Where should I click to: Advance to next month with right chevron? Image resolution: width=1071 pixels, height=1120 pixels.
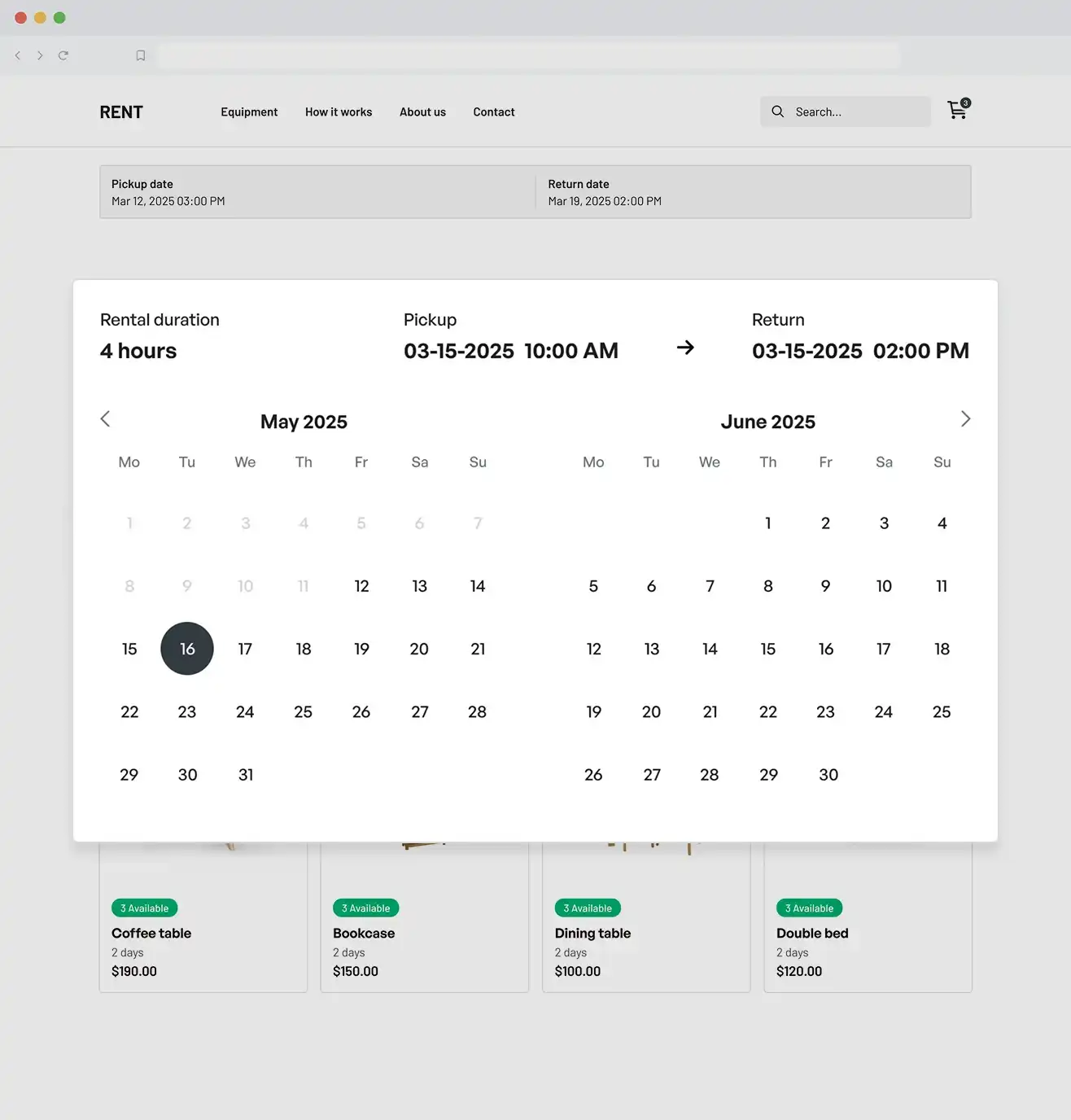click(965, 419)
